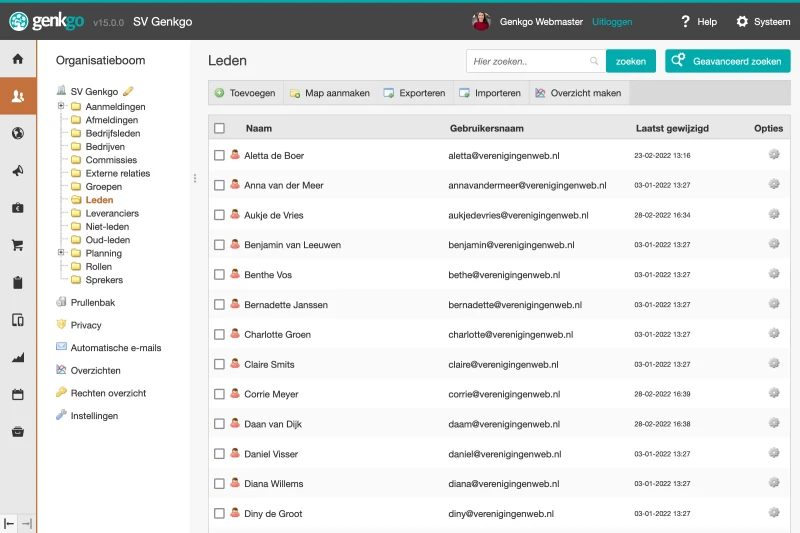Open the statistics chart icon in sidebar
The width and height of the screenshot is (800, 533).
17,357
